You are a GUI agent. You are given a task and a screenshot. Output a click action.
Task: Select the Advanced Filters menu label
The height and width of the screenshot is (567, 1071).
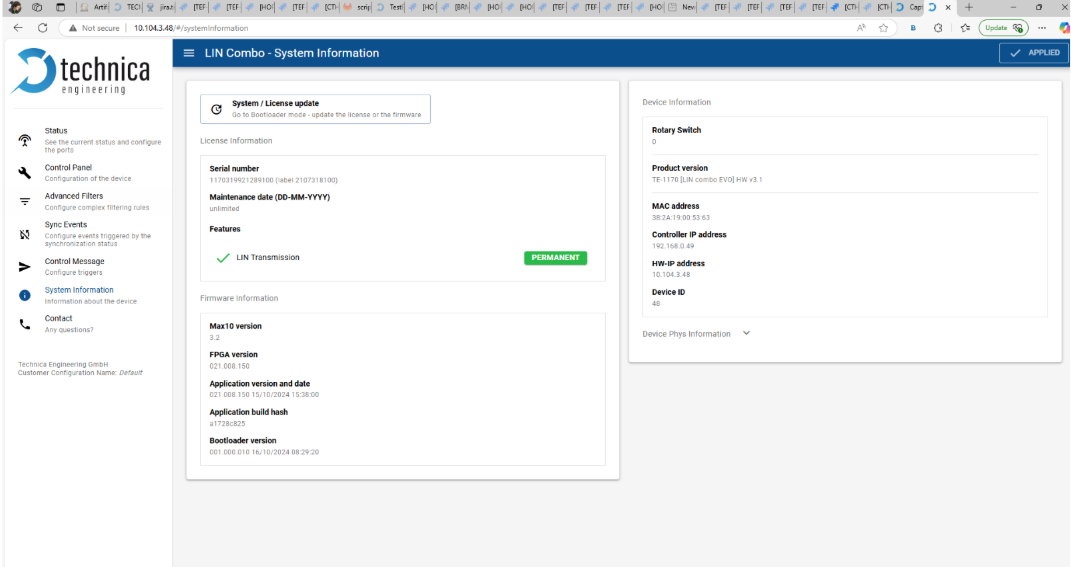[x=73, y=196]
